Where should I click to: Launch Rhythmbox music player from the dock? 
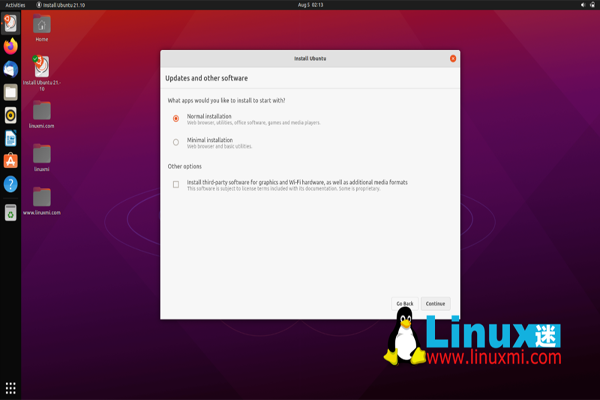[10, 115]
